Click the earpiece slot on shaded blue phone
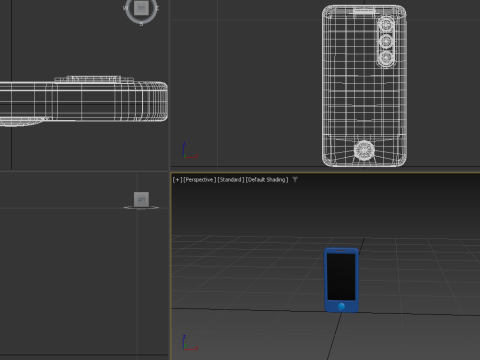Image resolution: width=480 pixels, height=360 pixels. coord(341,251)
